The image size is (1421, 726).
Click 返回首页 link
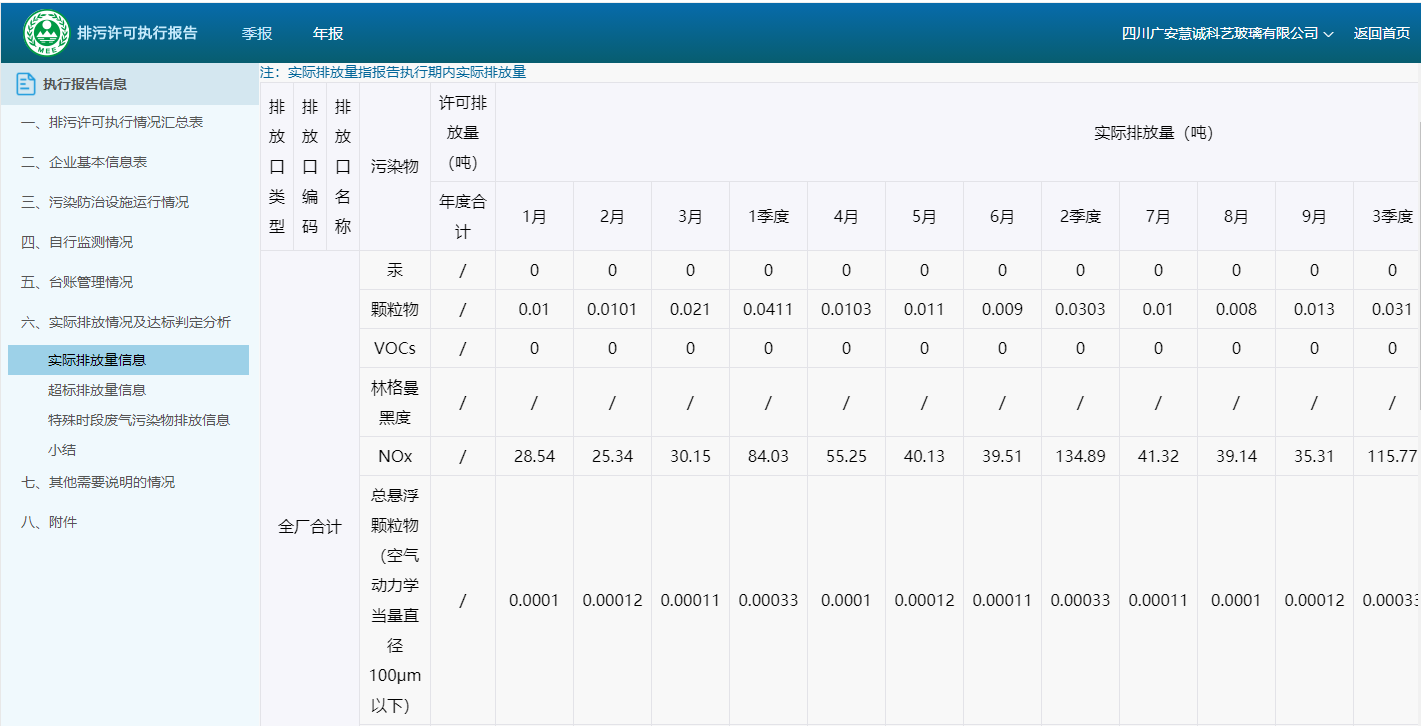tap(1381, 33)
